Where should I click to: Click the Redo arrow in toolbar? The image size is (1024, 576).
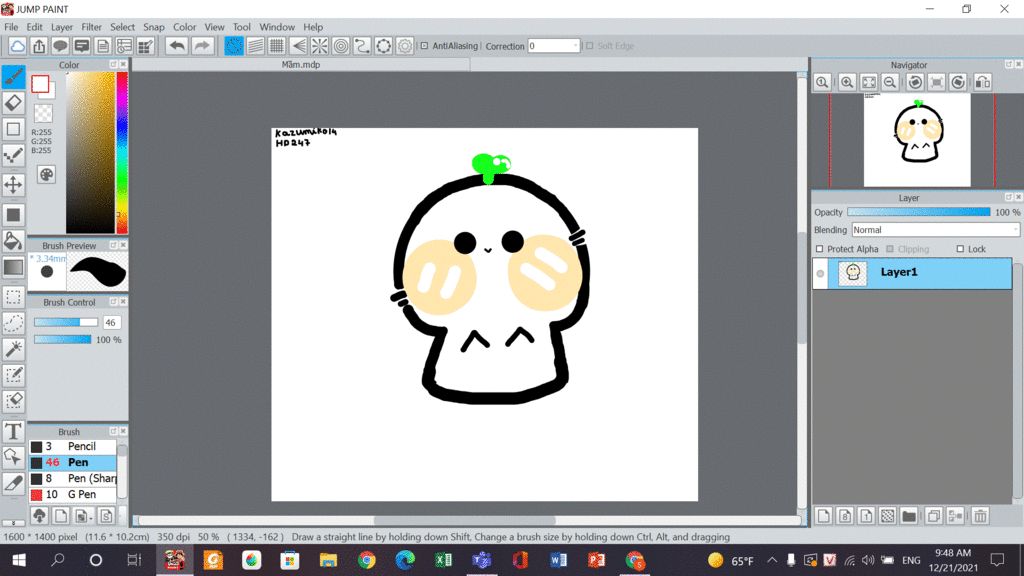click(202, 46)
